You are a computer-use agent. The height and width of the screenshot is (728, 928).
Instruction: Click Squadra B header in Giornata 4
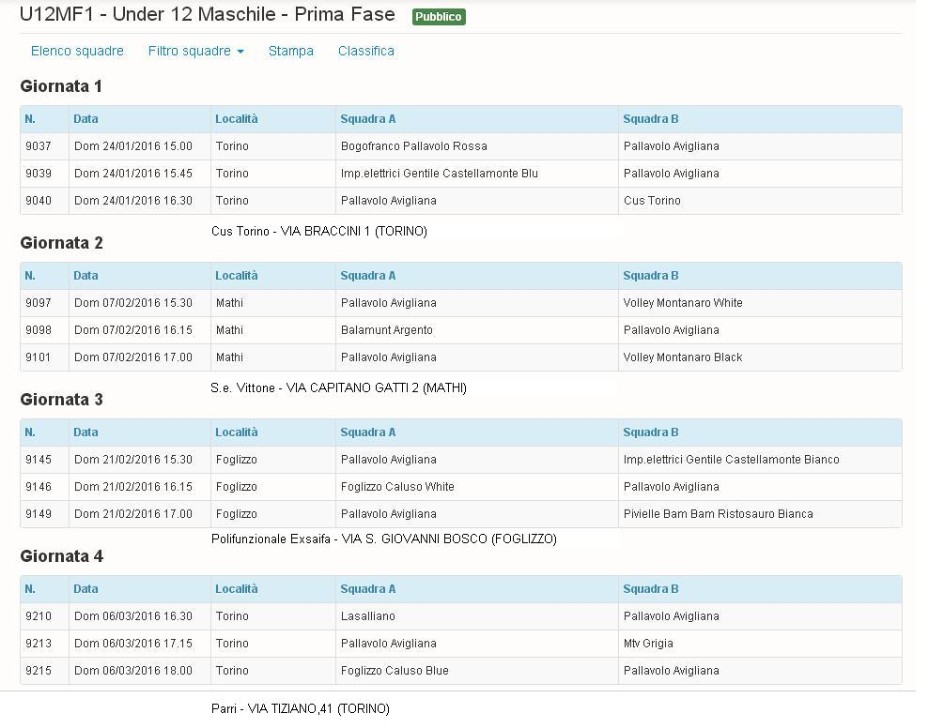pos(650,589)
